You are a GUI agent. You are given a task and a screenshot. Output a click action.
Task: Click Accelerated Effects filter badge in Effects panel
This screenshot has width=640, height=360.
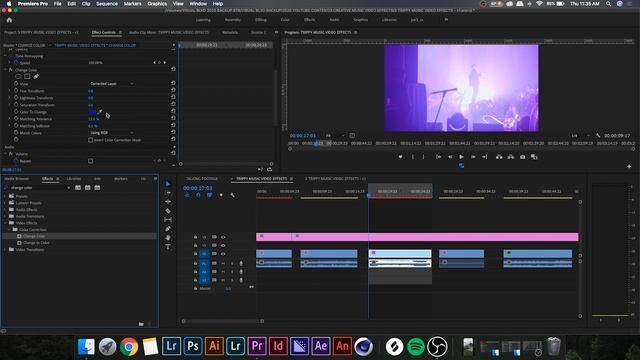(x=78, y=188)
